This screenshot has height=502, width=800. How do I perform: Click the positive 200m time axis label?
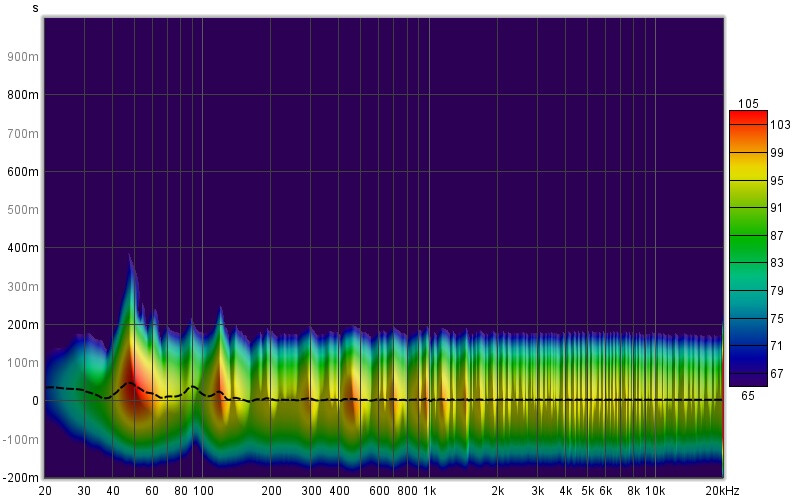22,325
